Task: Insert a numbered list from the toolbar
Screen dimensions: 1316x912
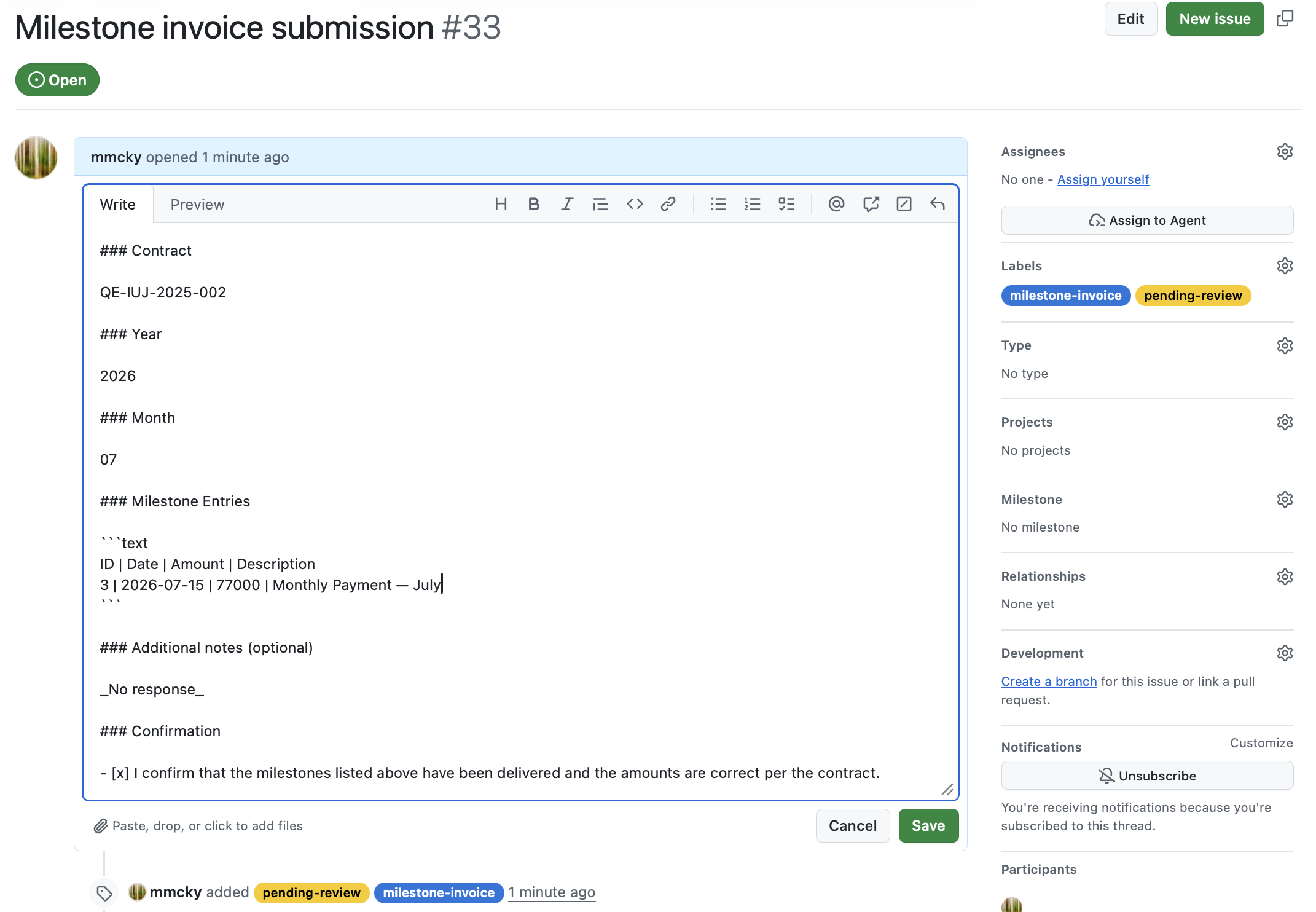Action: [x=752, y=204]
